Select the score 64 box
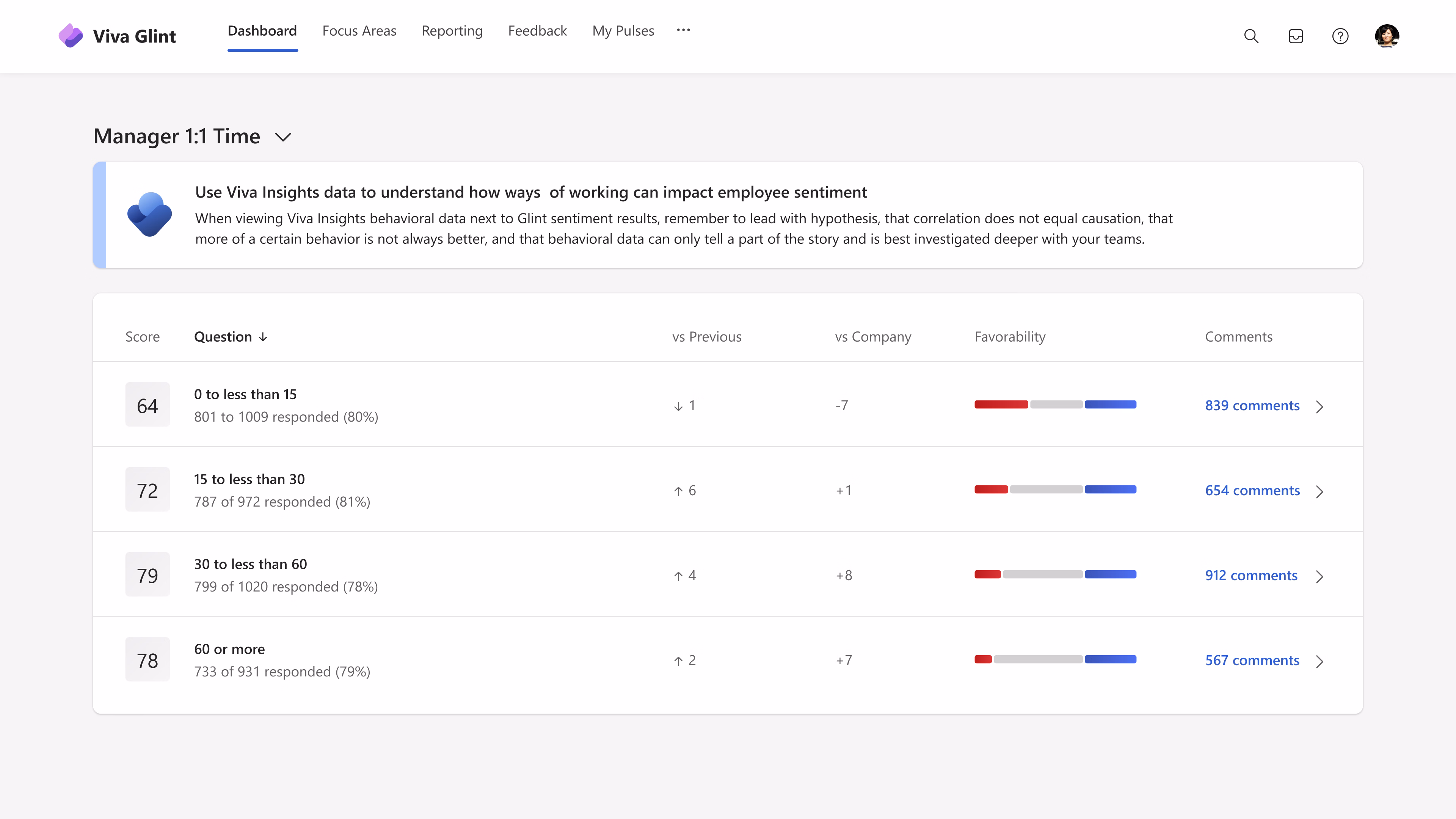 pyautogui.click(x=147, y=405)
